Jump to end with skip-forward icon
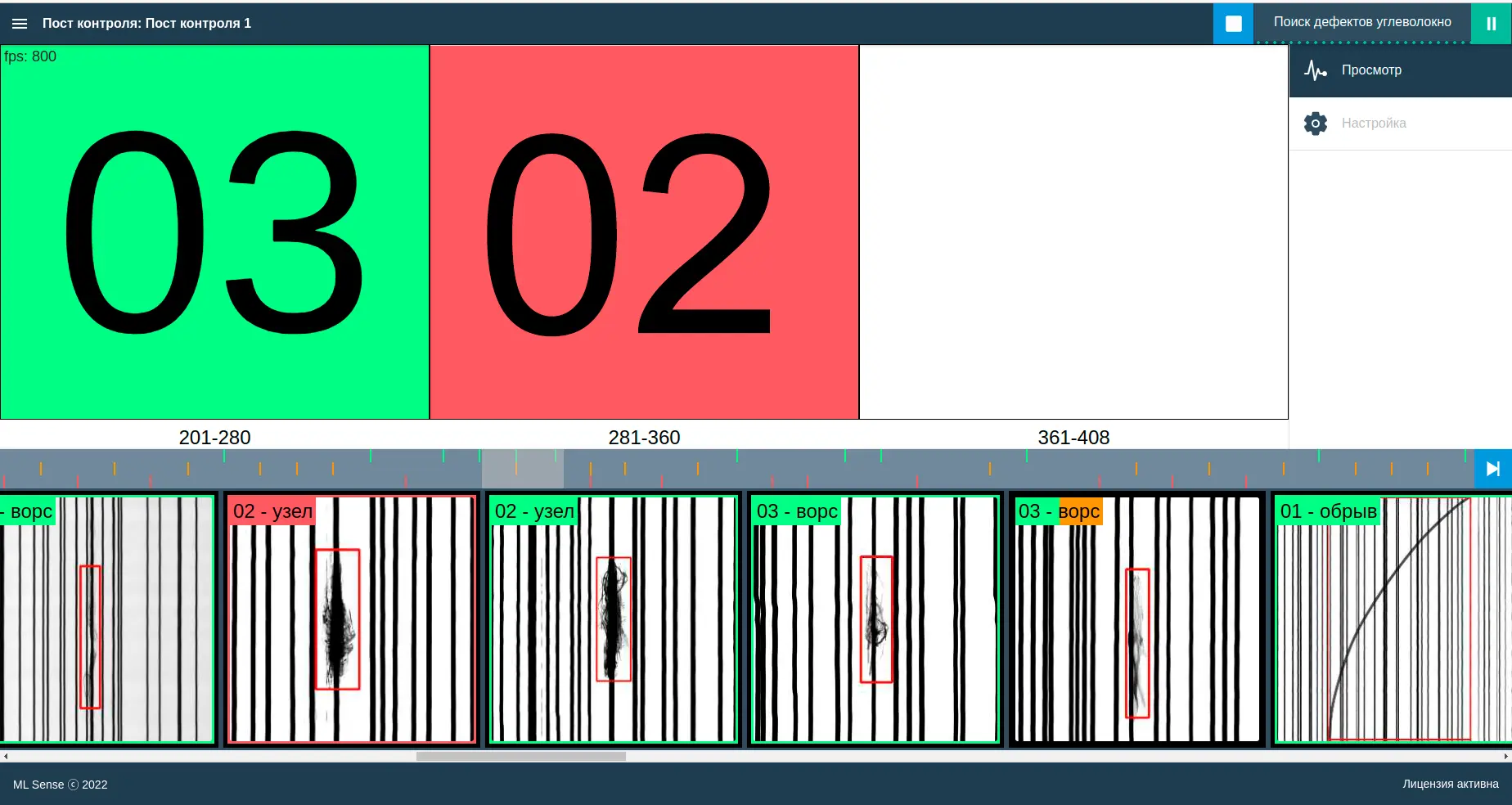The image size is (1512, 805). point(1493,469)
